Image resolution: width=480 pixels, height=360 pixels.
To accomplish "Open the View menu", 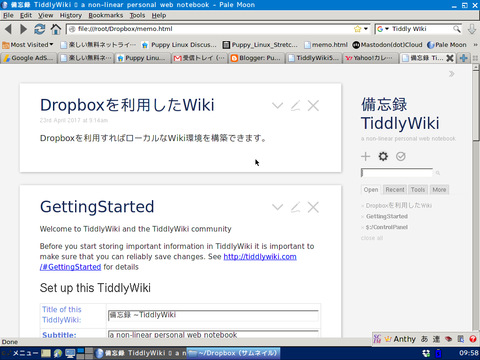I will [x=45, y=15].
